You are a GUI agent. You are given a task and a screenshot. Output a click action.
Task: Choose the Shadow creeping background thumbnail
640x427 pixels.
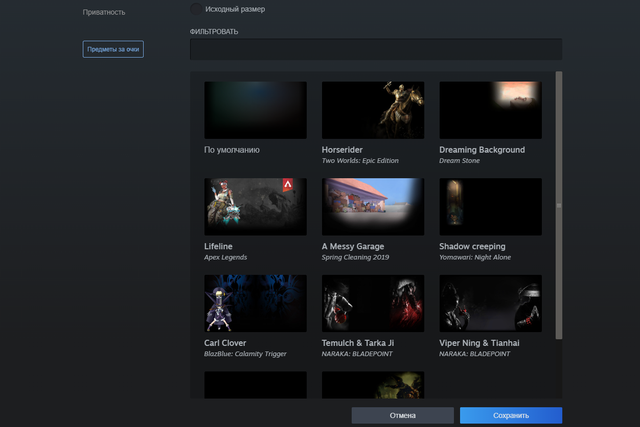coord(490,207)
